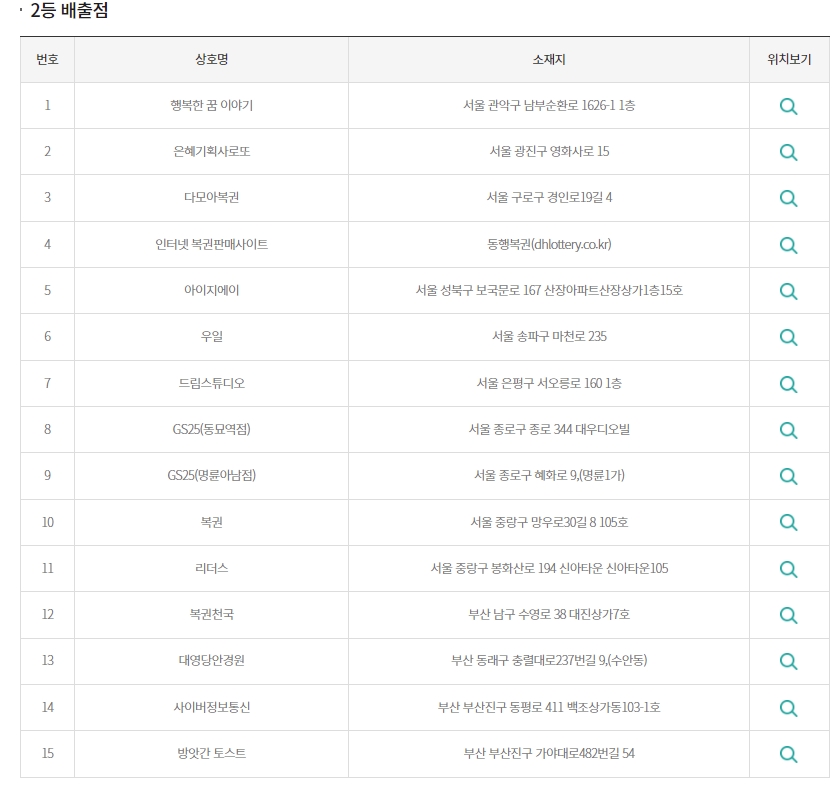Image resolution: width=838 pixels, height=787 pixels.
Task: Click address 서울 종로구 종로 344 대우디오빌
Action: [549, 429]
